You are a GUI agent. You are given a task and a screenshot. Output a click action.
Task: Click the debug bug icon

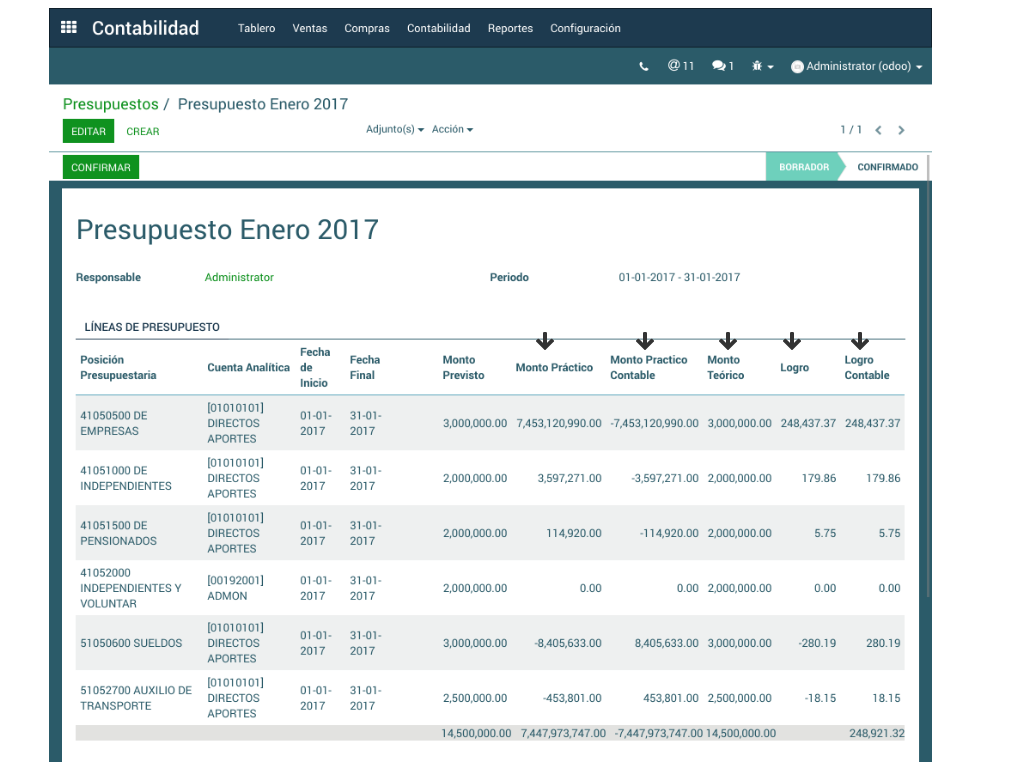coord(761,67)
